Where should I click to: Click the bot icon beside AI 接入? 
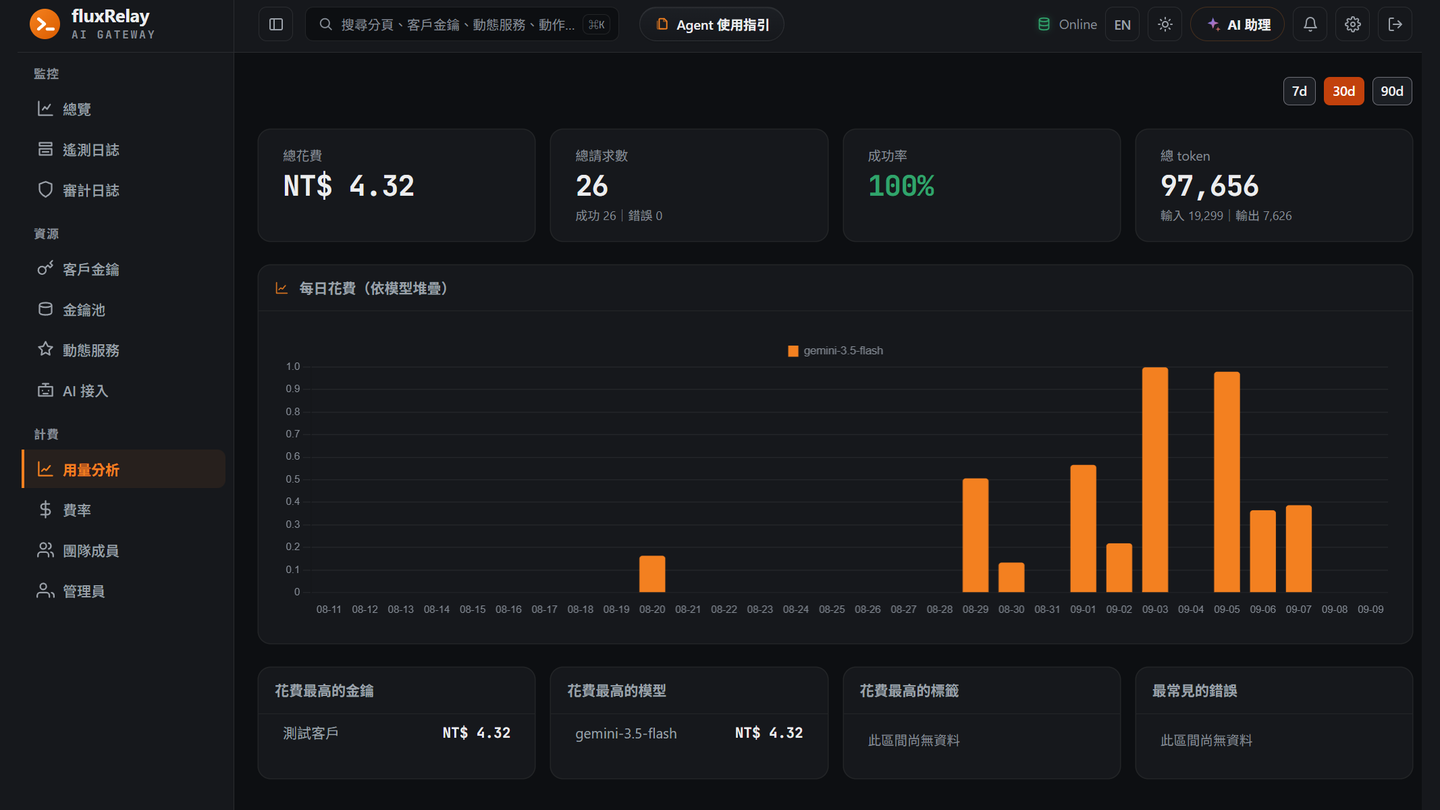pyautogui.click(x=45, y=390)
